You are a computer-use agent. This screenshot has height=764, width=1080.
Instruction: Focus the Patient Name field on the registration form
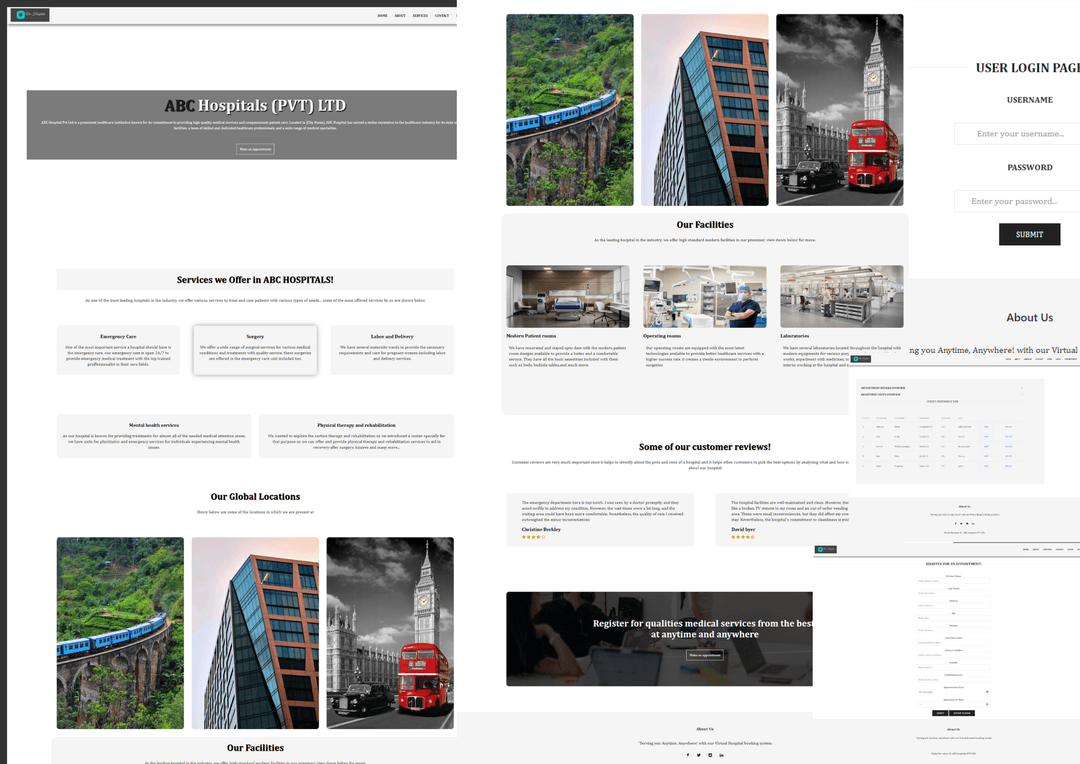tap(953, 581)
